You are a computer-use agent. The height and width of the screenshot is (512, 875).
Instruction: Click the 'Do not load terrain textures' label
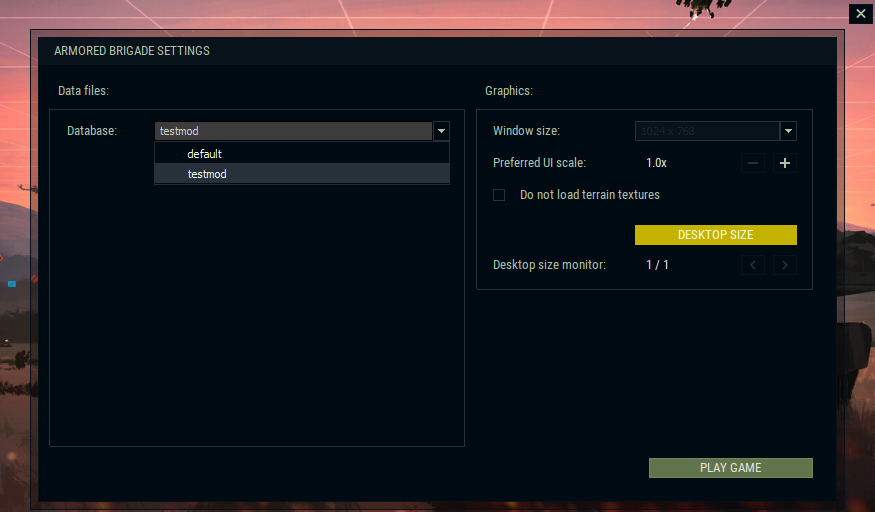coord(589,195)
